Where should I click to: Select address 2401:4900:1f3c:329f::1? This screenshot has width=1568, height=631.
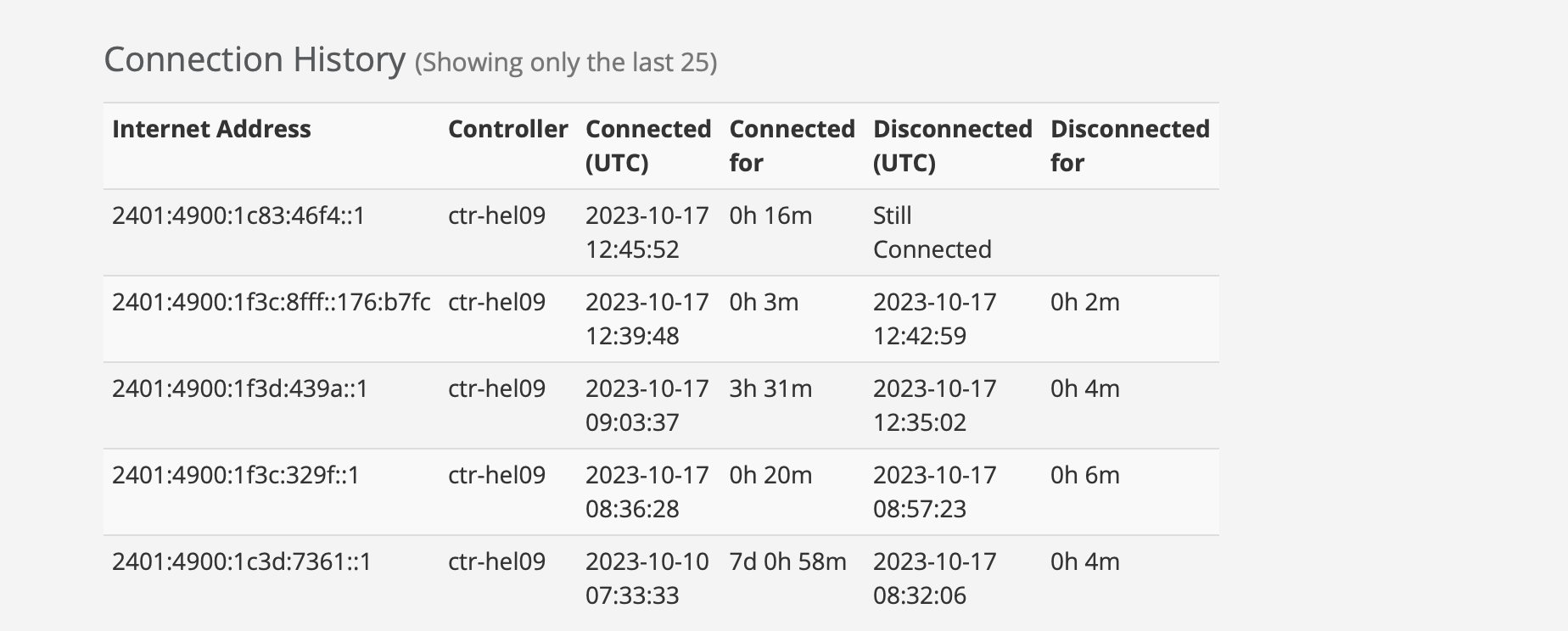(x=236, y=476)
